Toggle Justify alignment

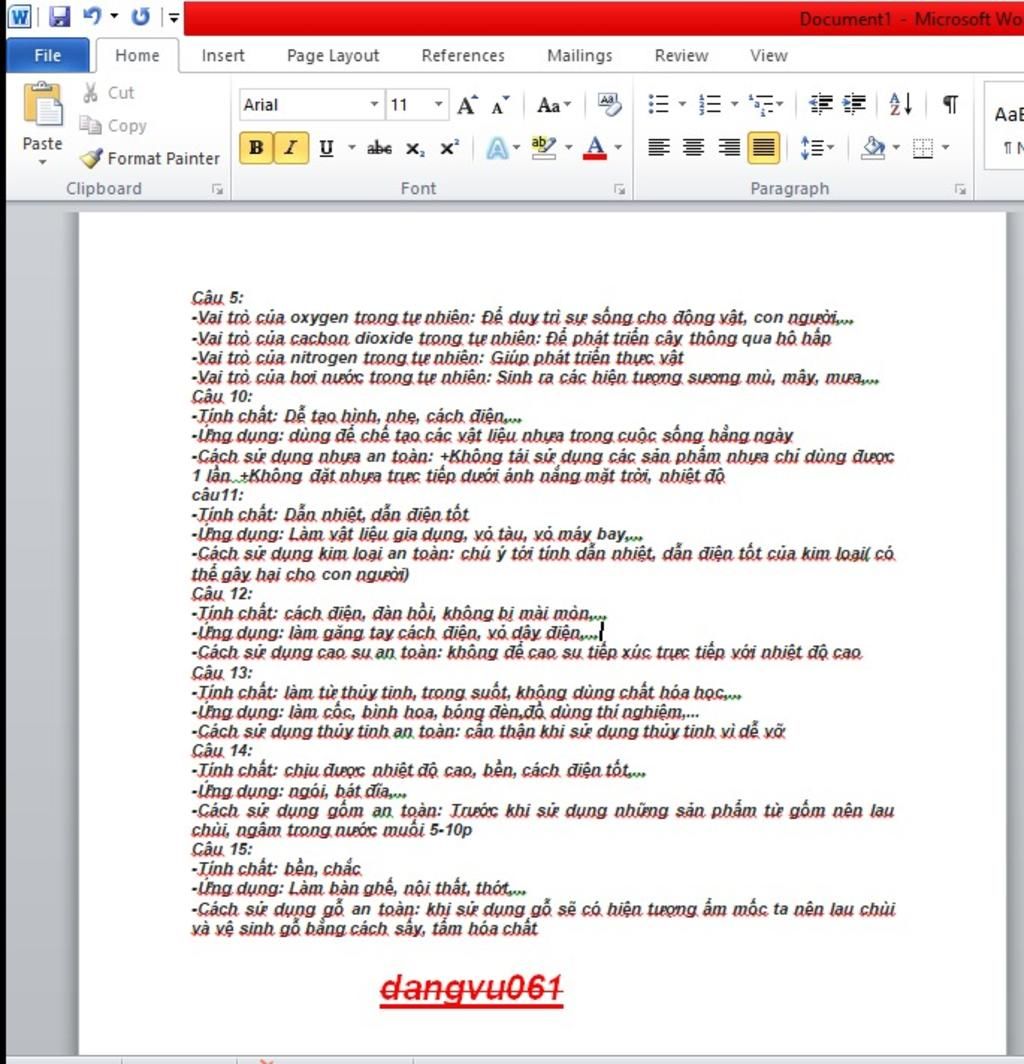coord(764,147)
